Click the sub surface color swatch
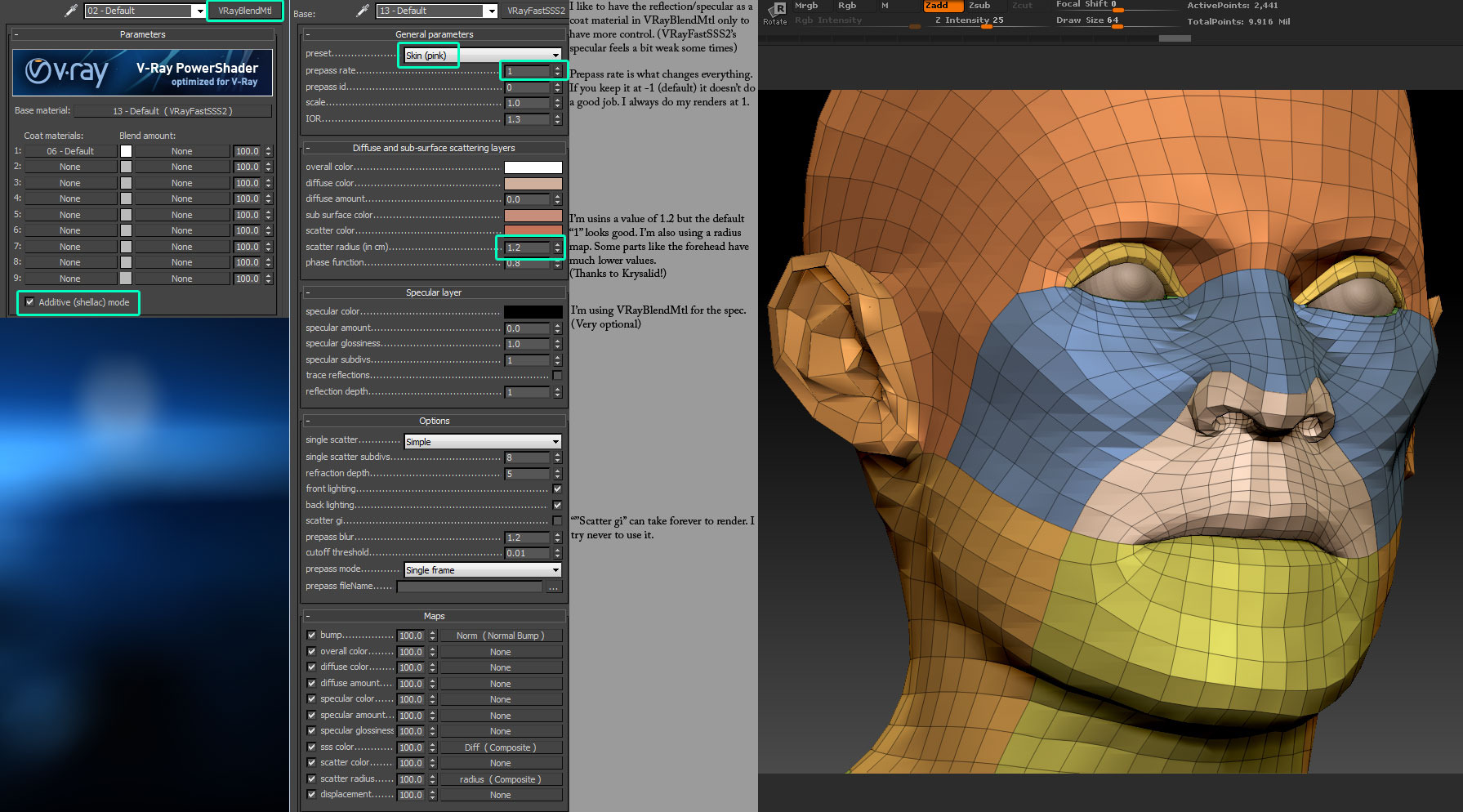1463x812 pixels. 533,216
